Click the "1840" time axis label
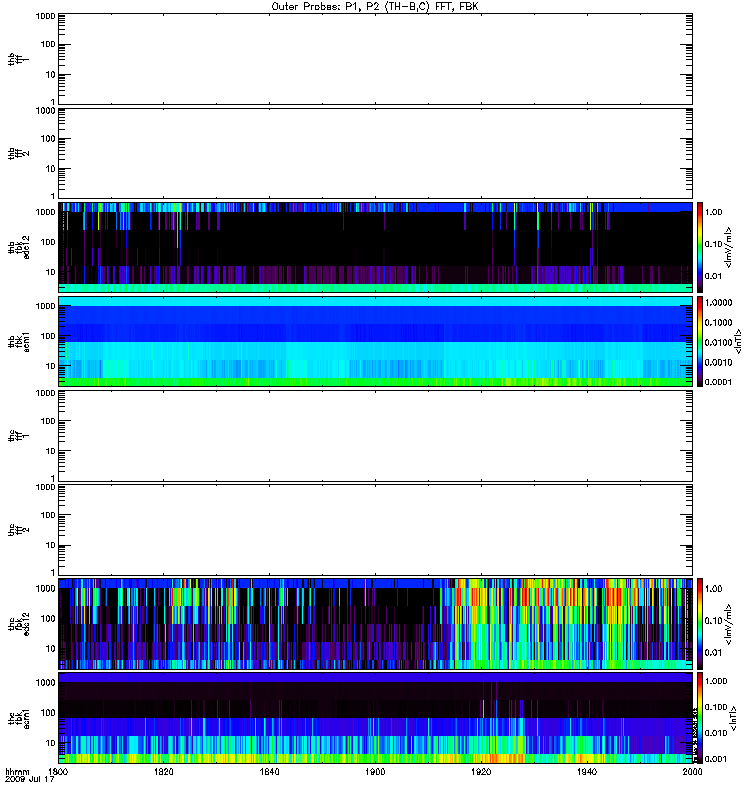Image resolution: width=750 pixels, height=800 pixels. [269, 771]
